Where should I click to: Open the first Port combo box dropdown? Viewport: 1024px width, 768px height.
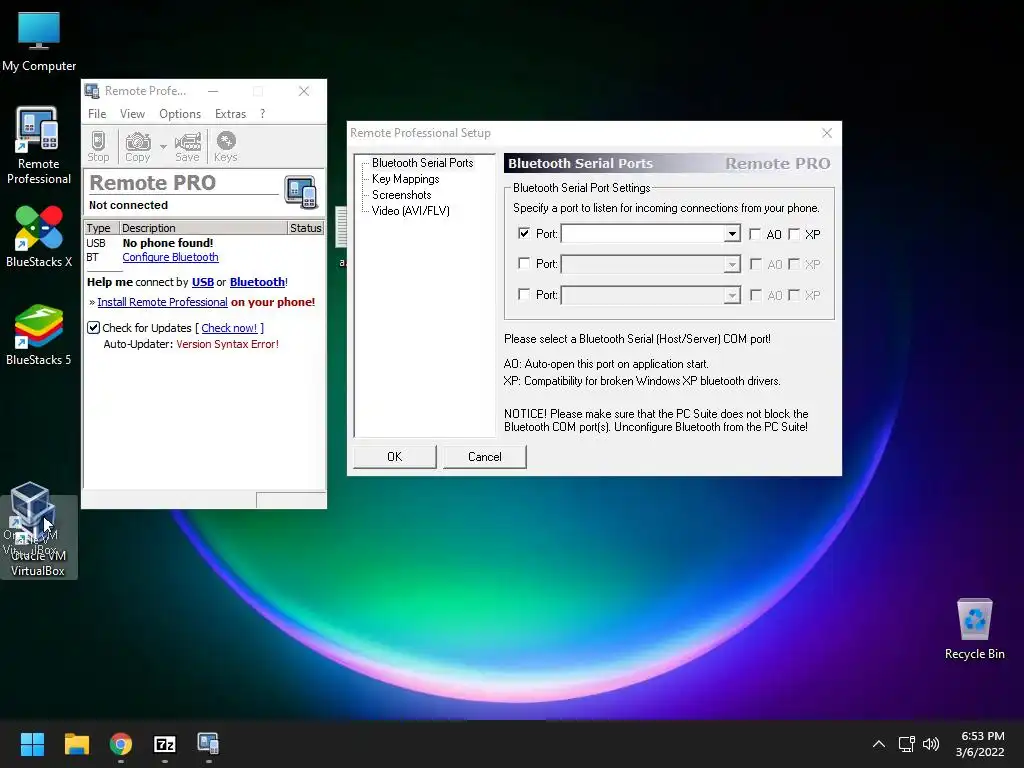[x=732, y=234]
